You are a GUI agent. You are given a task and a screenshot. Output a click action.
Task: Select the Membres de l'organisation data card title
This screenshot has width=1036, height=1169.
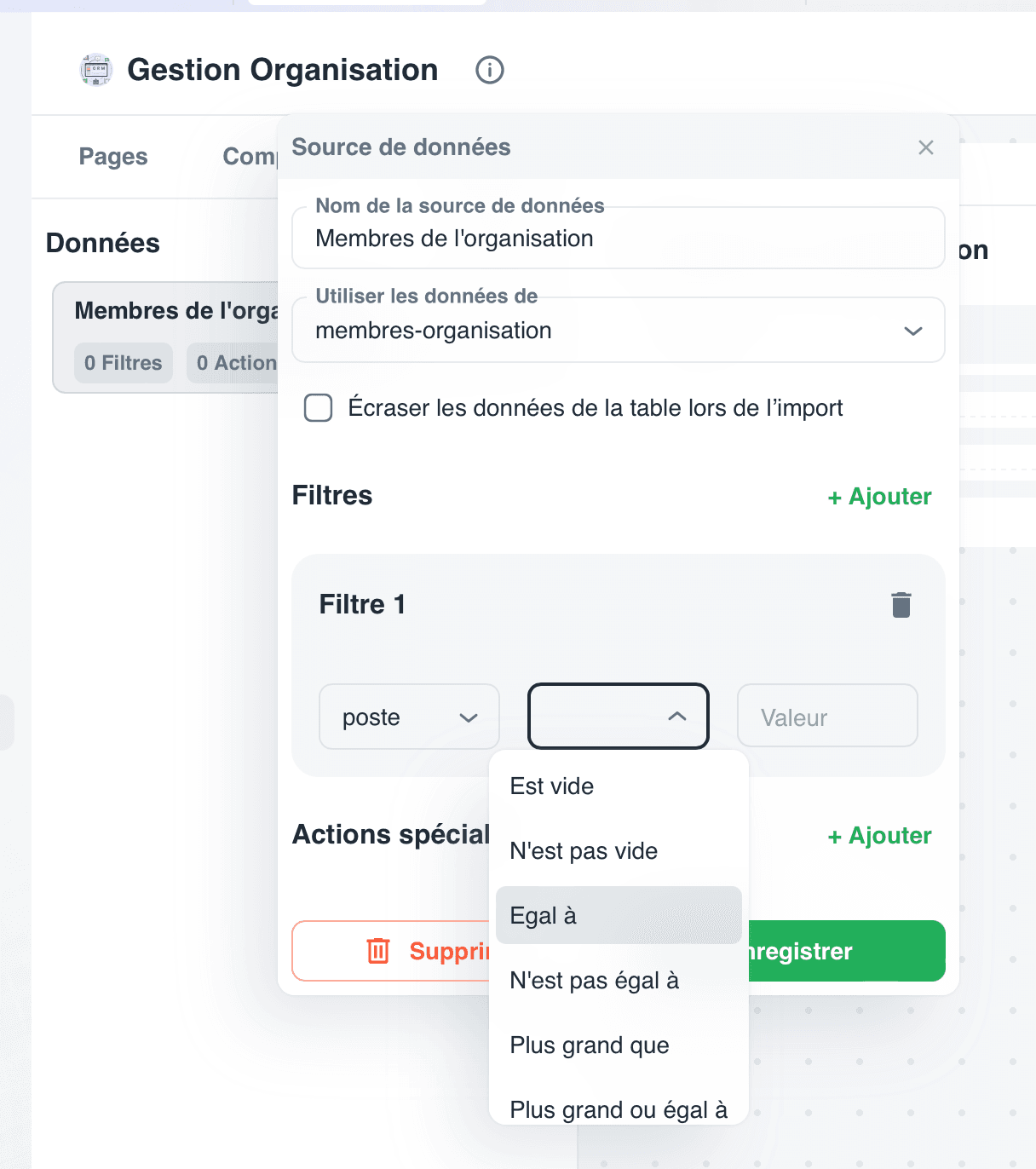click(176, 311)
